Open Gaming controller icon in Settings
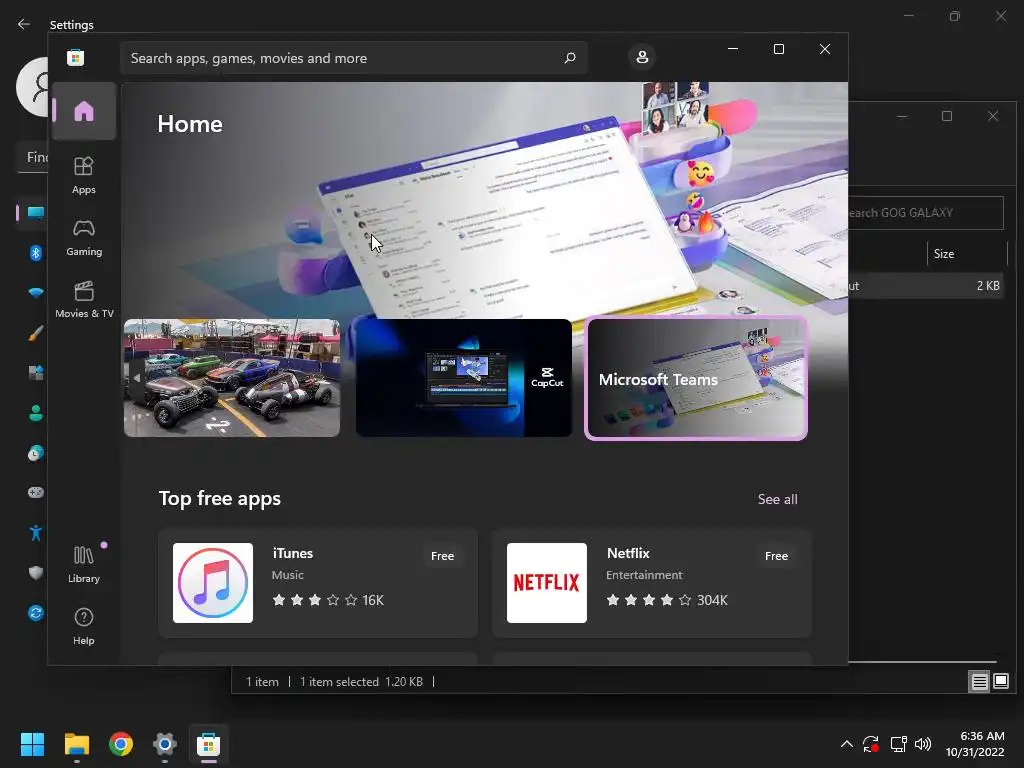This screenshot has height=768, width=1024. click(x=36, y=492)
